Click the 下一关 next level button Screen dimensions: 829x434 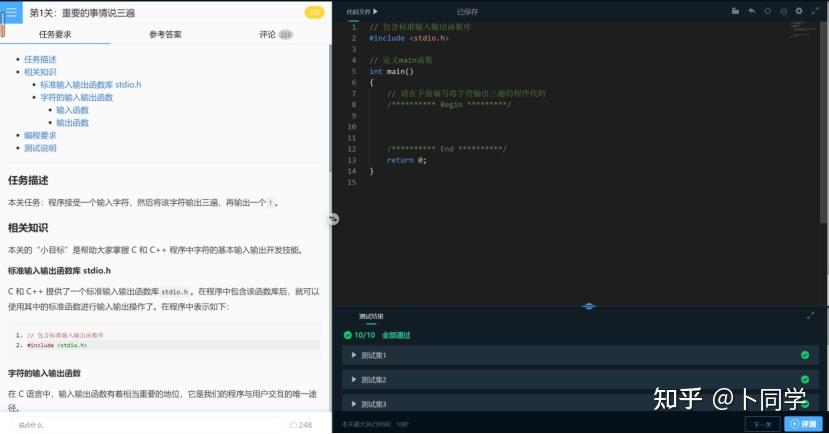click(762, 424)
